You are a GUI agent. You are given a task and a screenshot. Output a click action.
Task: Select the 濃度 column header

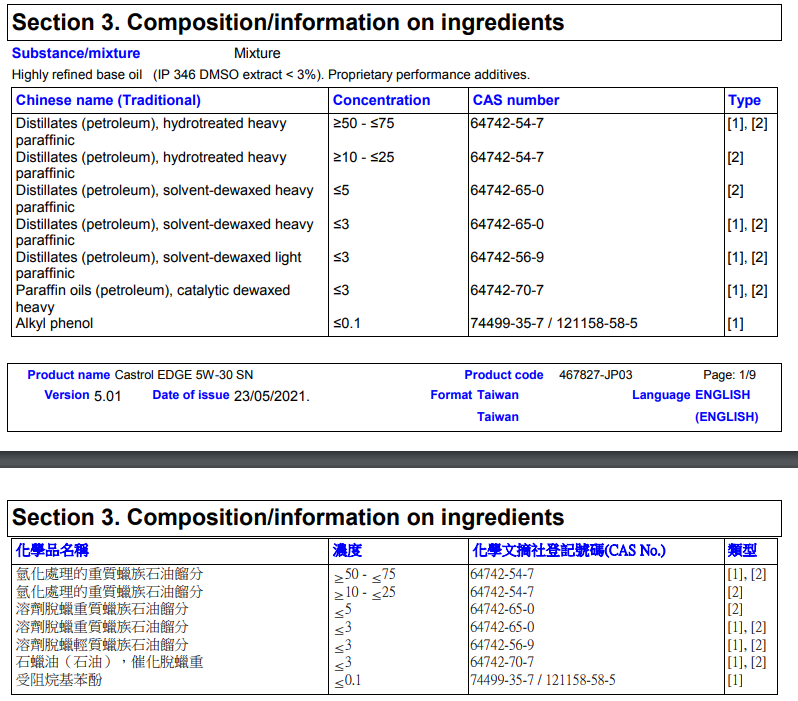pyautogui.click(x=347, y=550)
